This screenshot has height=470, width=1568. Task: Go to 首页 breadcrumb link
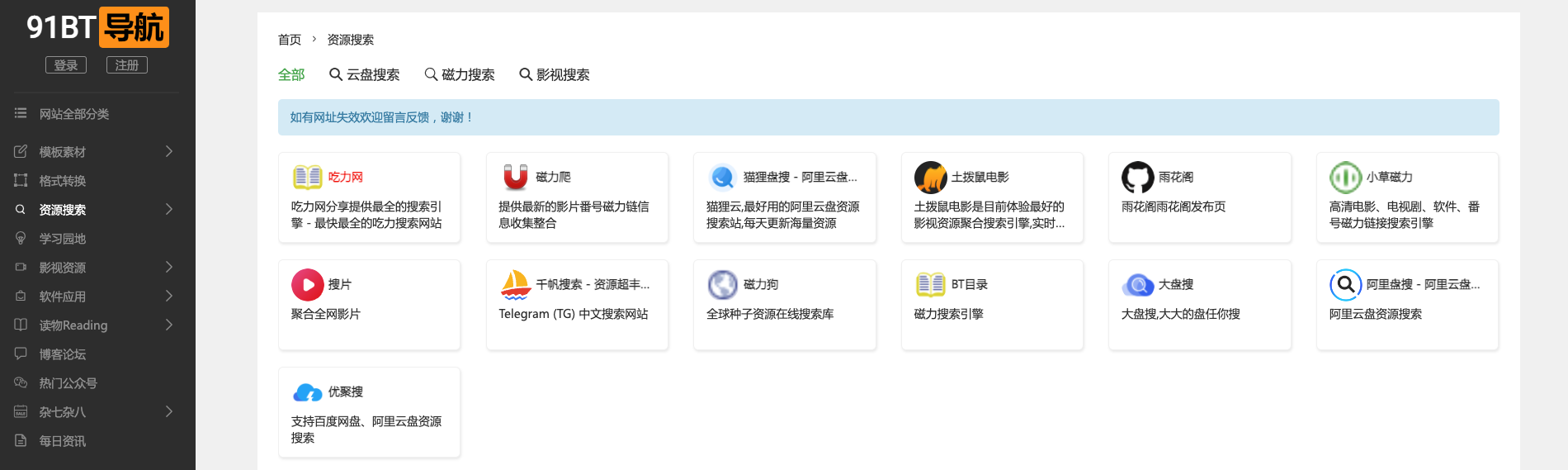290,40
